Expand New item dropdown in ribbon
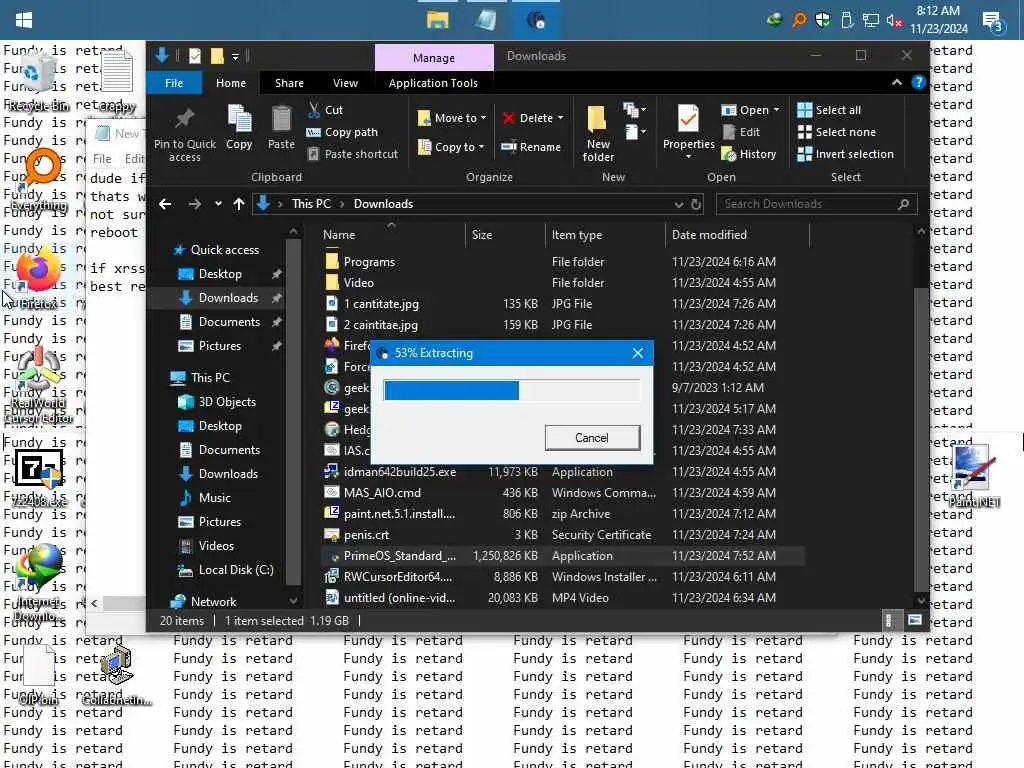Screen dimensions: 1024x768 click(x=634, y=110)
